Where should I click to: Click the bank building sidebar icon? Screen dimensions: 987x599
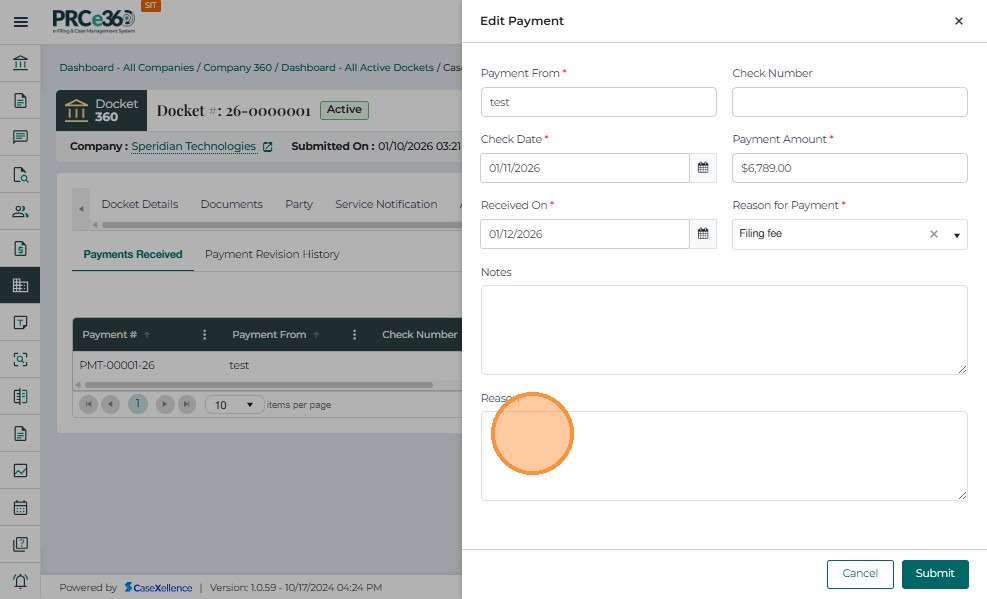coord(20,64)
